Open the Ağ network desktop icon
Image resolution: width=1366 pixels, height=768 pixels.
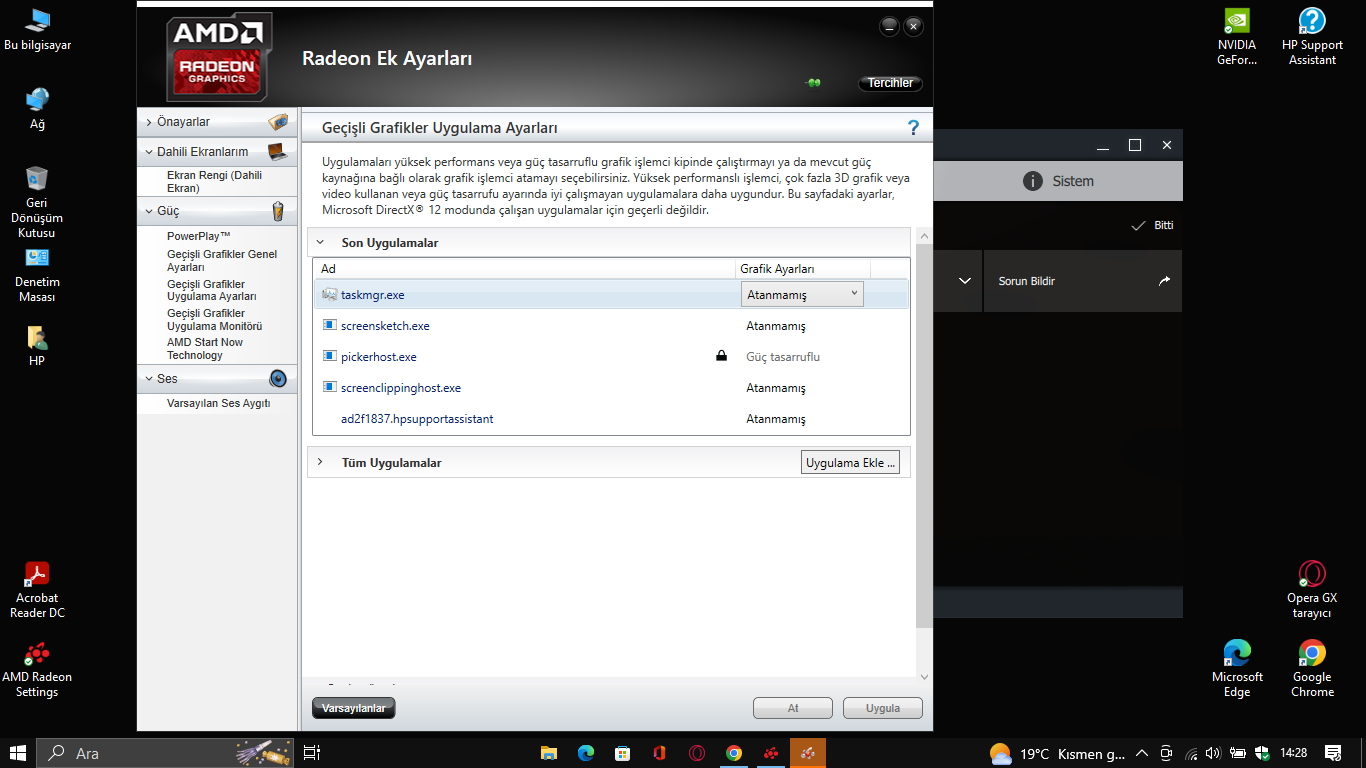coord(37,109)
